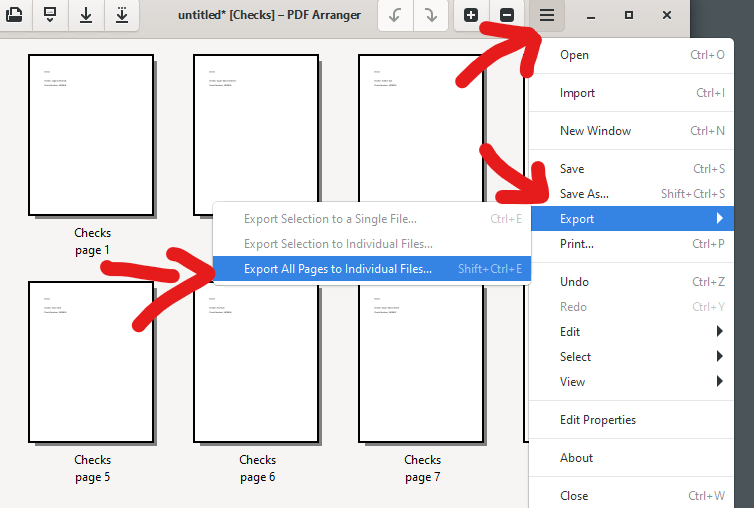Expand the View submenu
The height and width of the screenshot is (508, 754).
coord(632,382)
